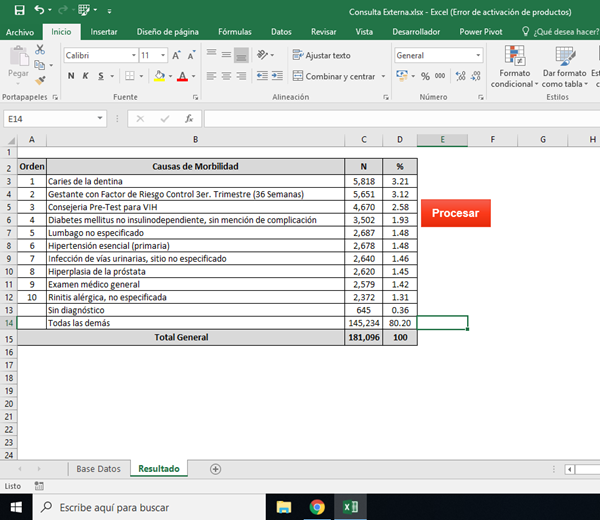Click the Format Painter brush icon
600x520 pixels.
pos(40,79)
